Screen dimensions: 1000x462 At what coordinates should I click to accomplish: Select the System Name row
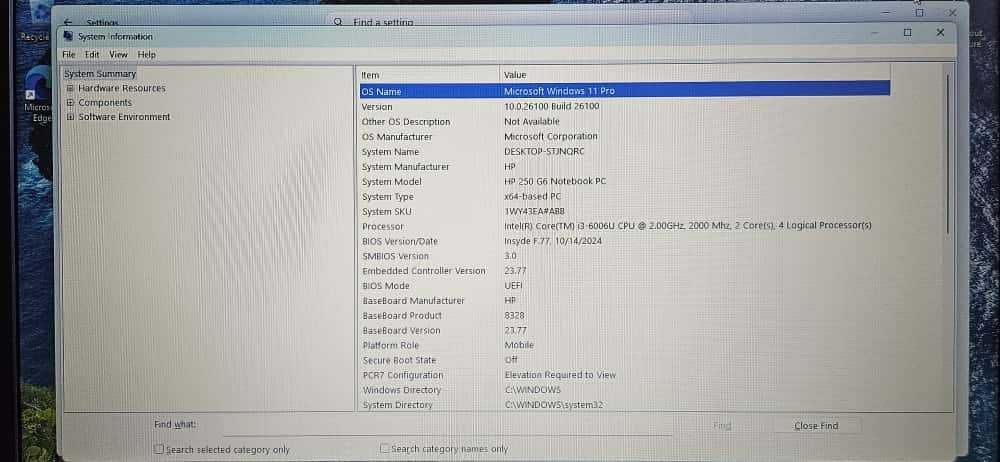[625, 152]
